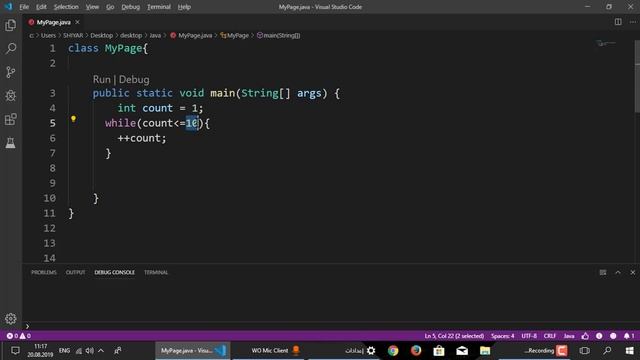Screen dimensions: 640x360
Task: Open the View menu
Action: pyautogui.click(x=92, y=7)
